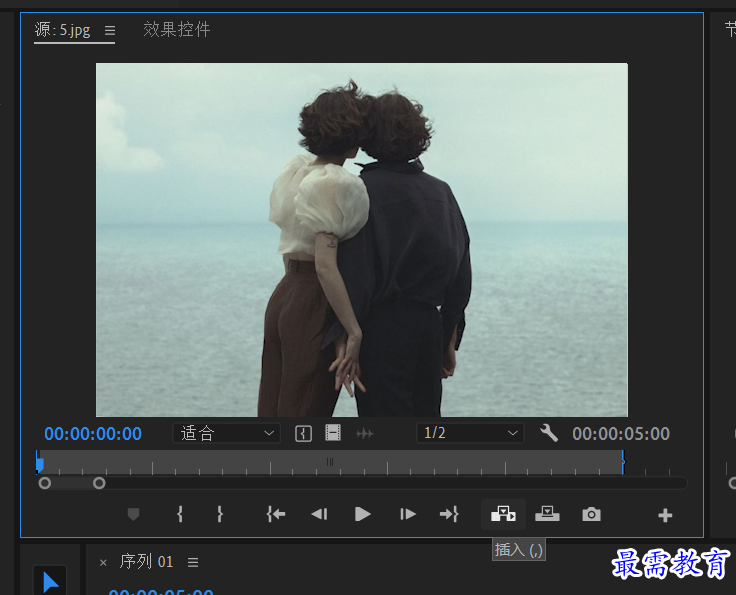
Task: Go to Out point button
Action: pyautogui.click(x=449, y=514)
